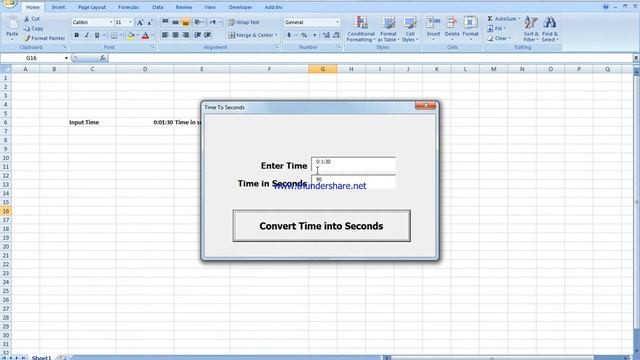Viewport: 640px width, 360px height.
Task: Click the Increase Font Size icon
Action: coord(140,22)
